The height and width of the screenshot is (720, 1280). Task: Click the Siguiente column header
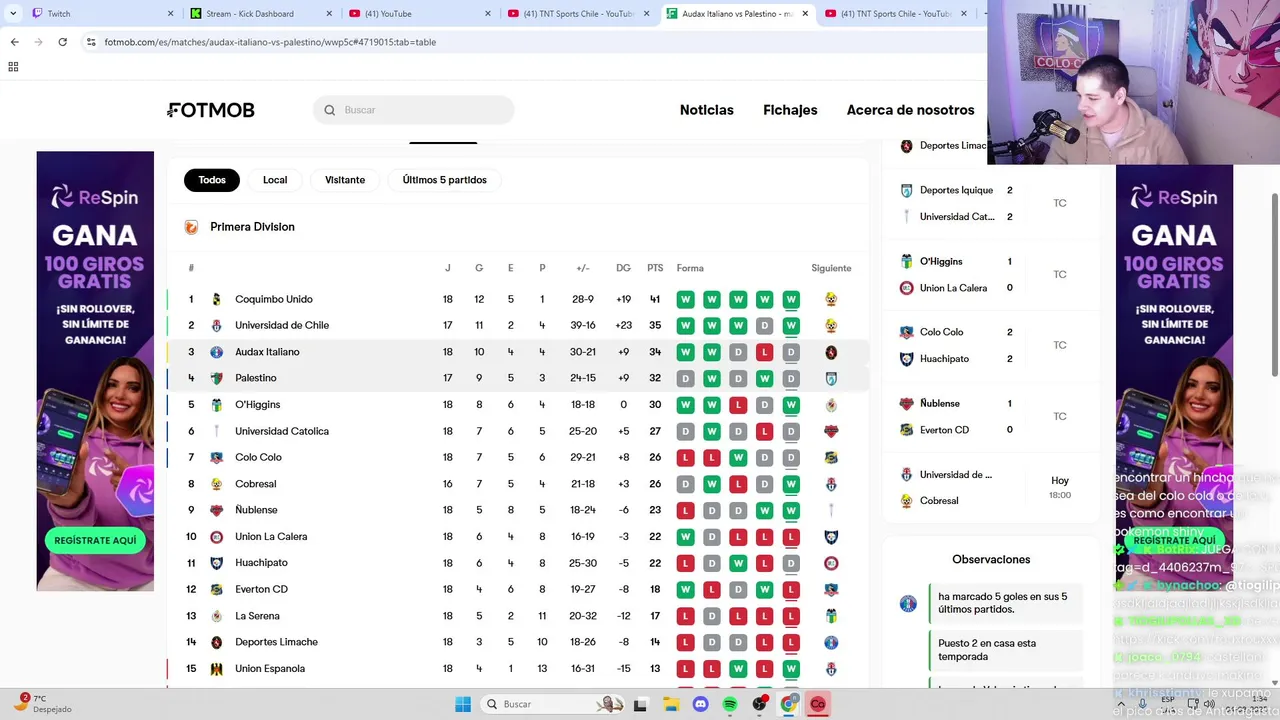[x=831, y=268]
